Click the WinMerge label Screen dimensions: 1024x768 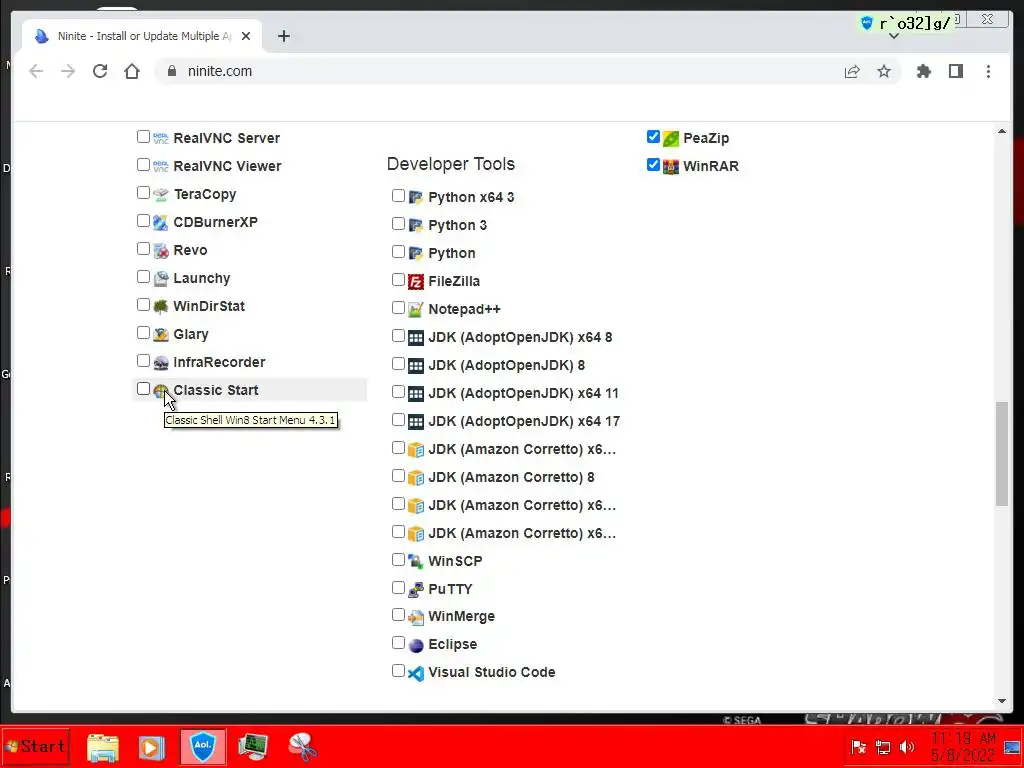pyautogui.click(x=462, y=616)
